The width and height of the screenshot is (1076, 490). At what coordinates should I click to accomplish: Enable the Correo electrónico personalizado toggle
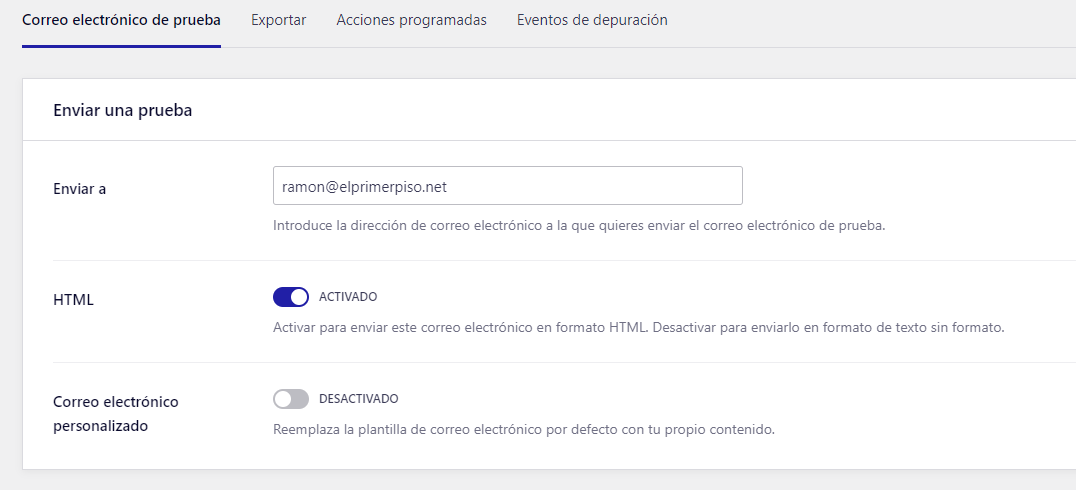point(291,399)
